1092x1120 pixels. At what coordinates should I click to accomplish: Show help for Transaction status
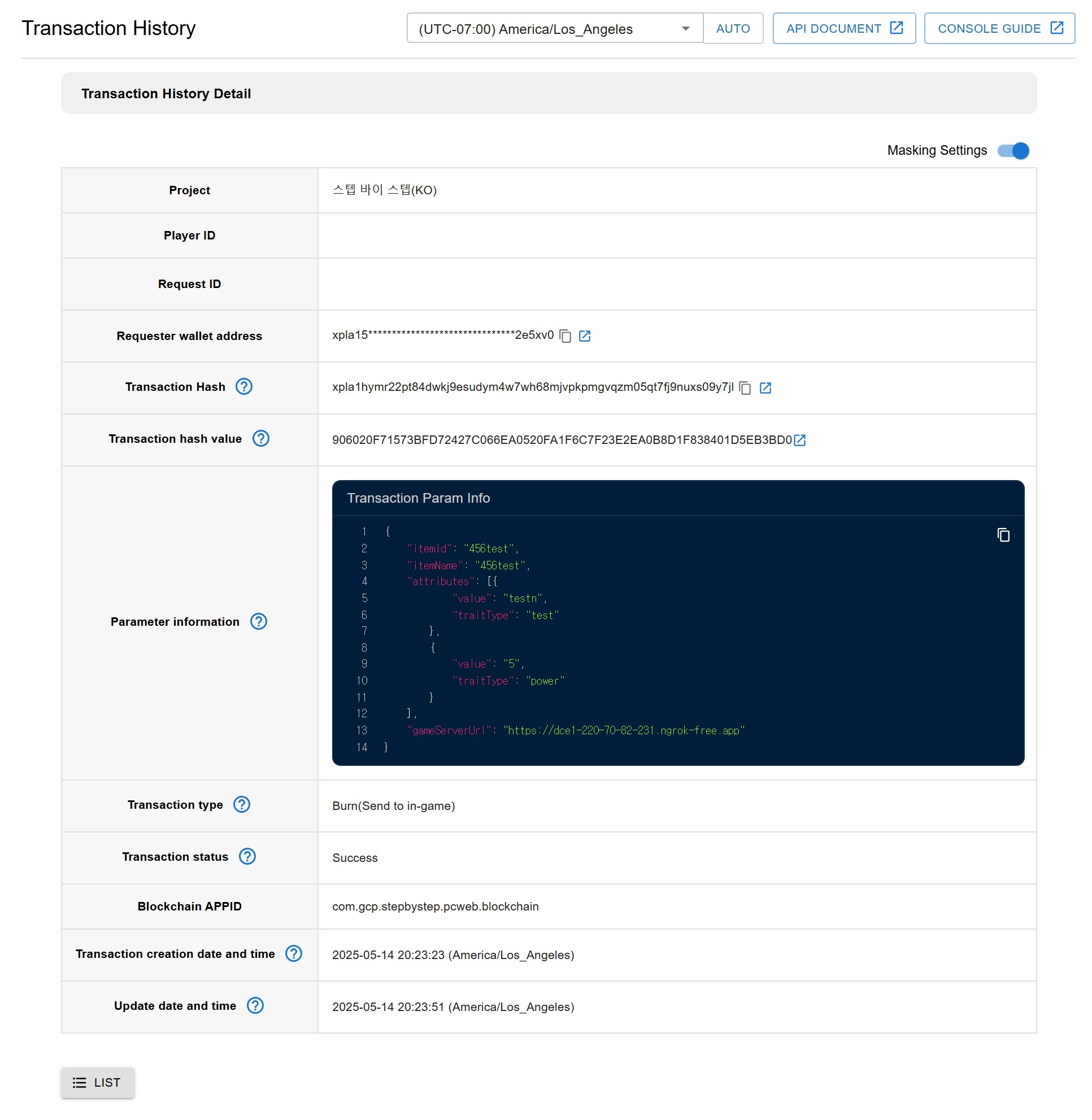(x=247, y=857)
